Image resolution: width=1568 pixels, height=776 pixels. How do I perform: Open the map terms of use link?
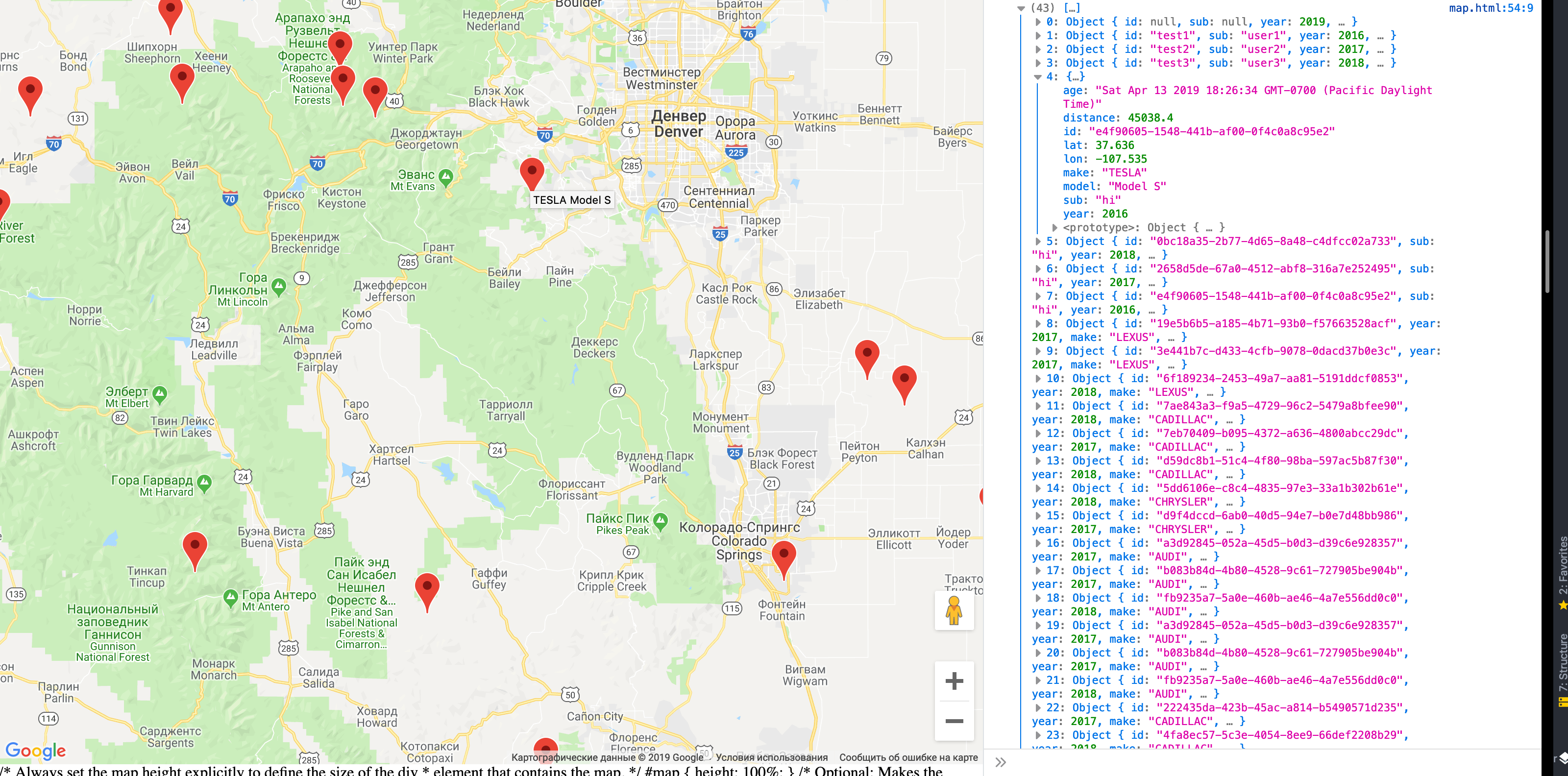point(771,758)
